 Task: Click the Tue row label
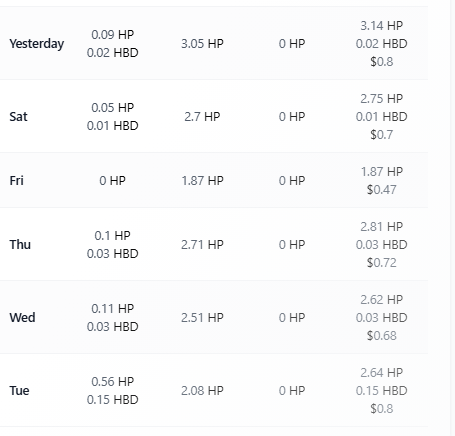[19, 391]
